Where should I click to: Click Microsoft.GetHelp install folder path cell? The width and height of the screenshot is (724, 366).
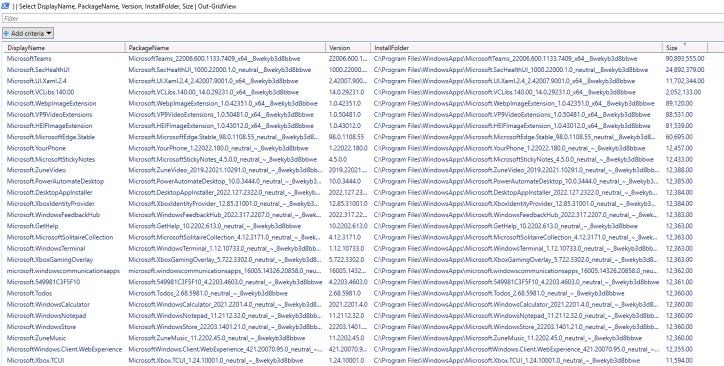[x=506, y=226]
